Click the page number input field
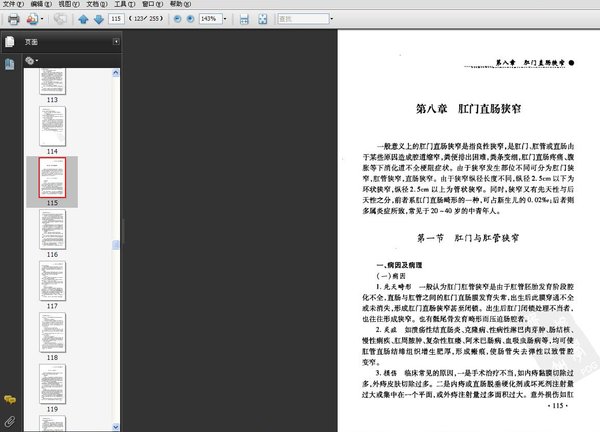600x432 pixels. pyautogui.click(x=118, y=19)
